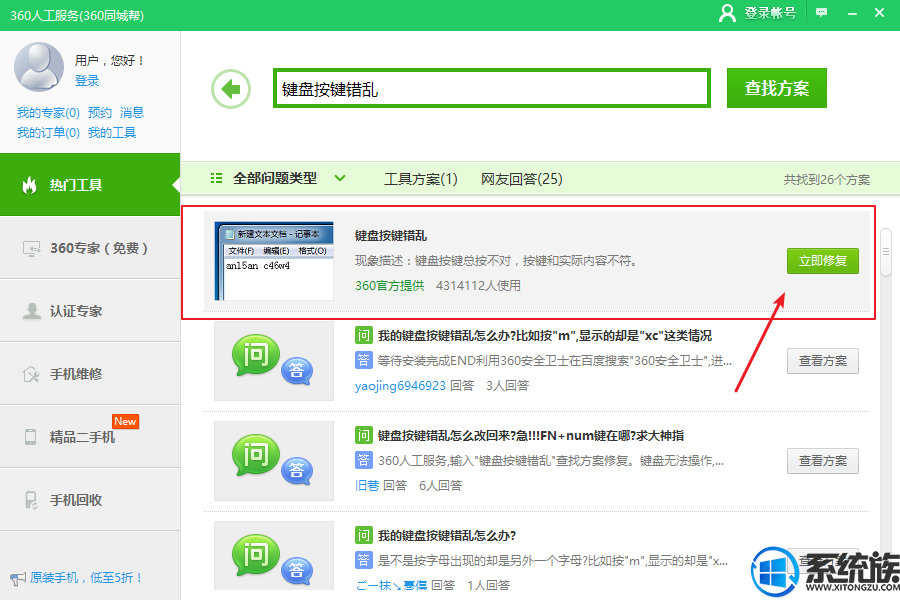
Task: Switch to 网友回答(25) tab
Action: click(522, 179)
